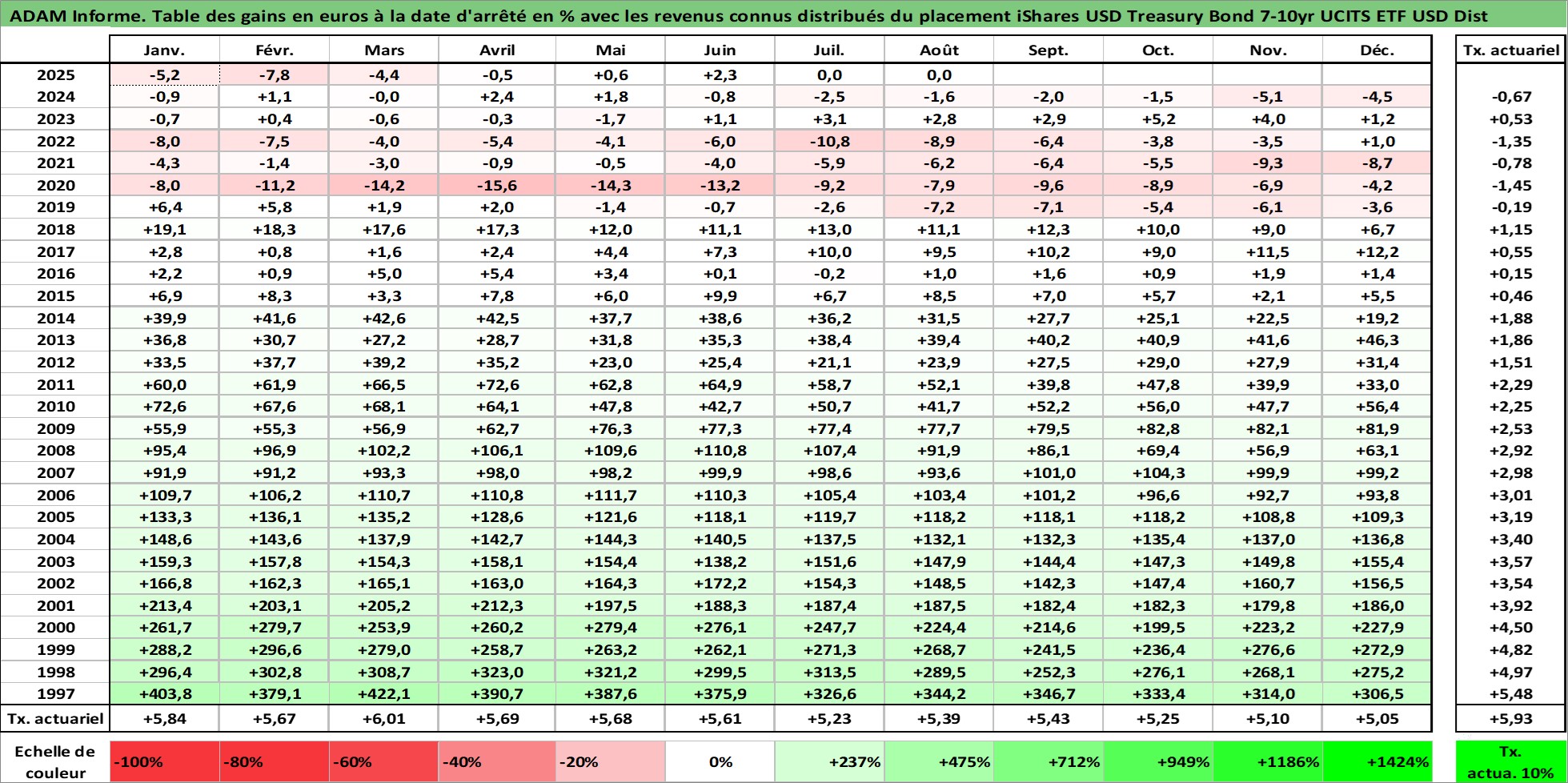Click the +1186% bright green swatch
Screen dimensions: 1568x783
[1268, 761]
